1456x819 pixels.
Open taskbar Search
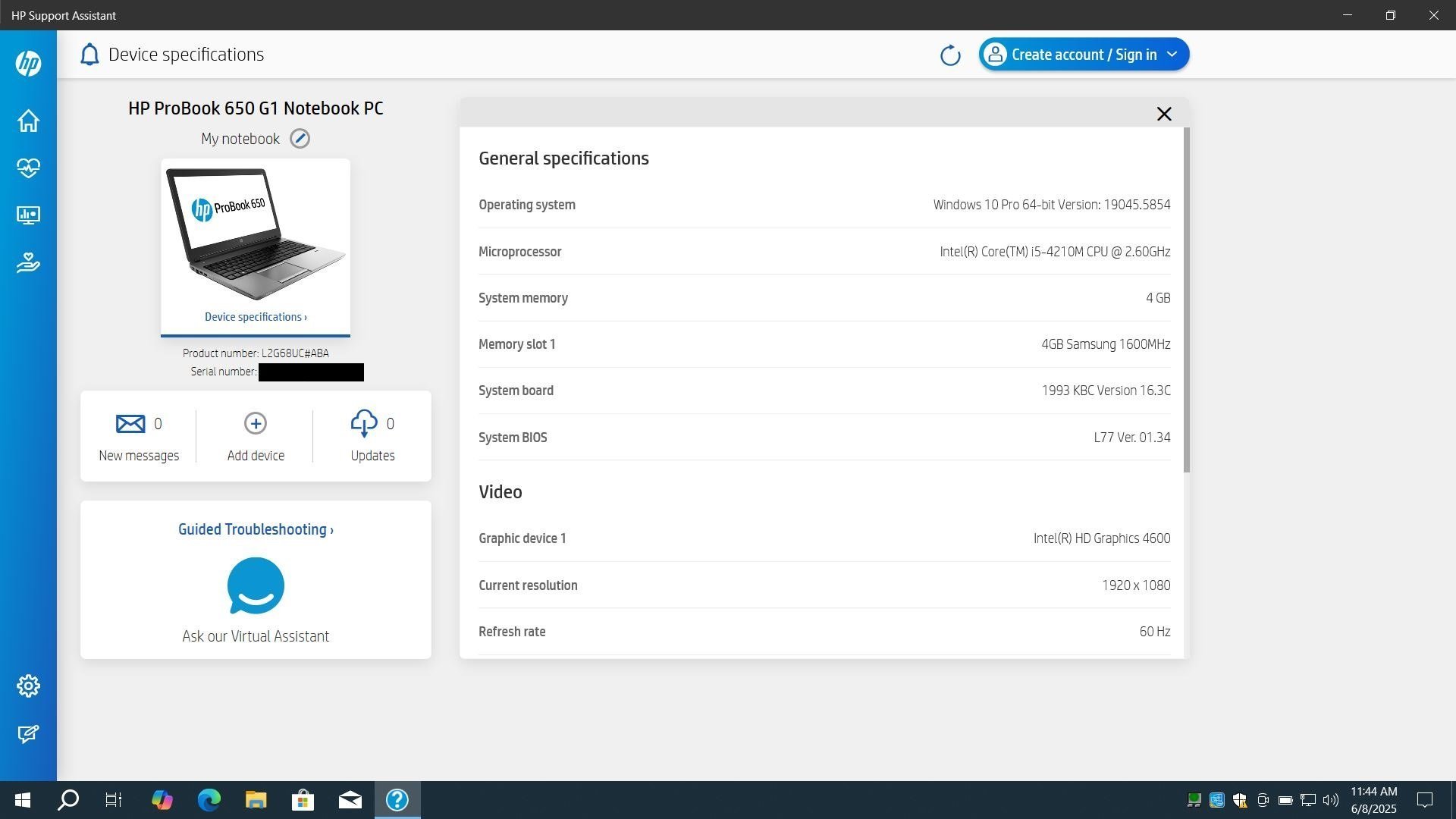click(x=68, y=800)
